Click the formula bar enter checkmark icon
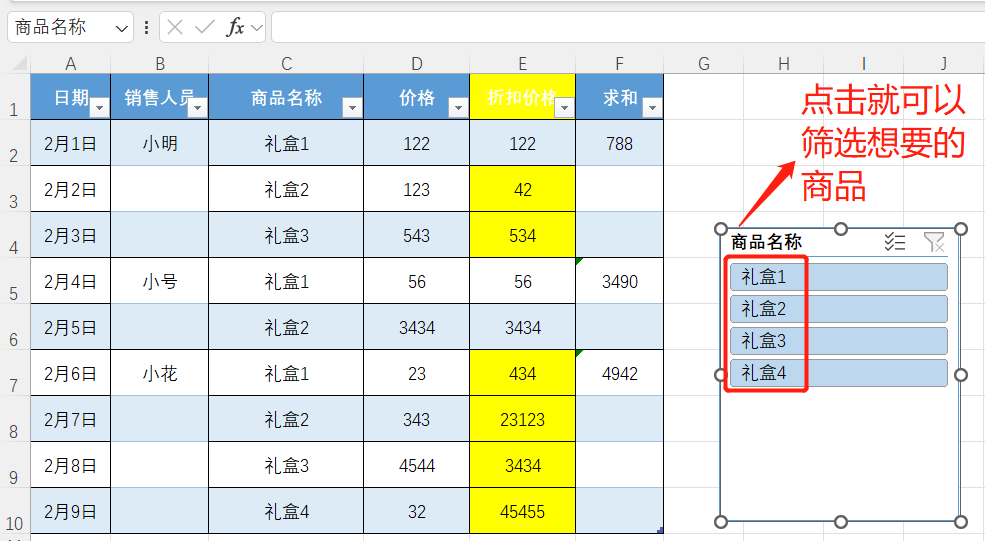Image resolution: width=985 pixels, height=541 pixels. click(x=204, y=27)
